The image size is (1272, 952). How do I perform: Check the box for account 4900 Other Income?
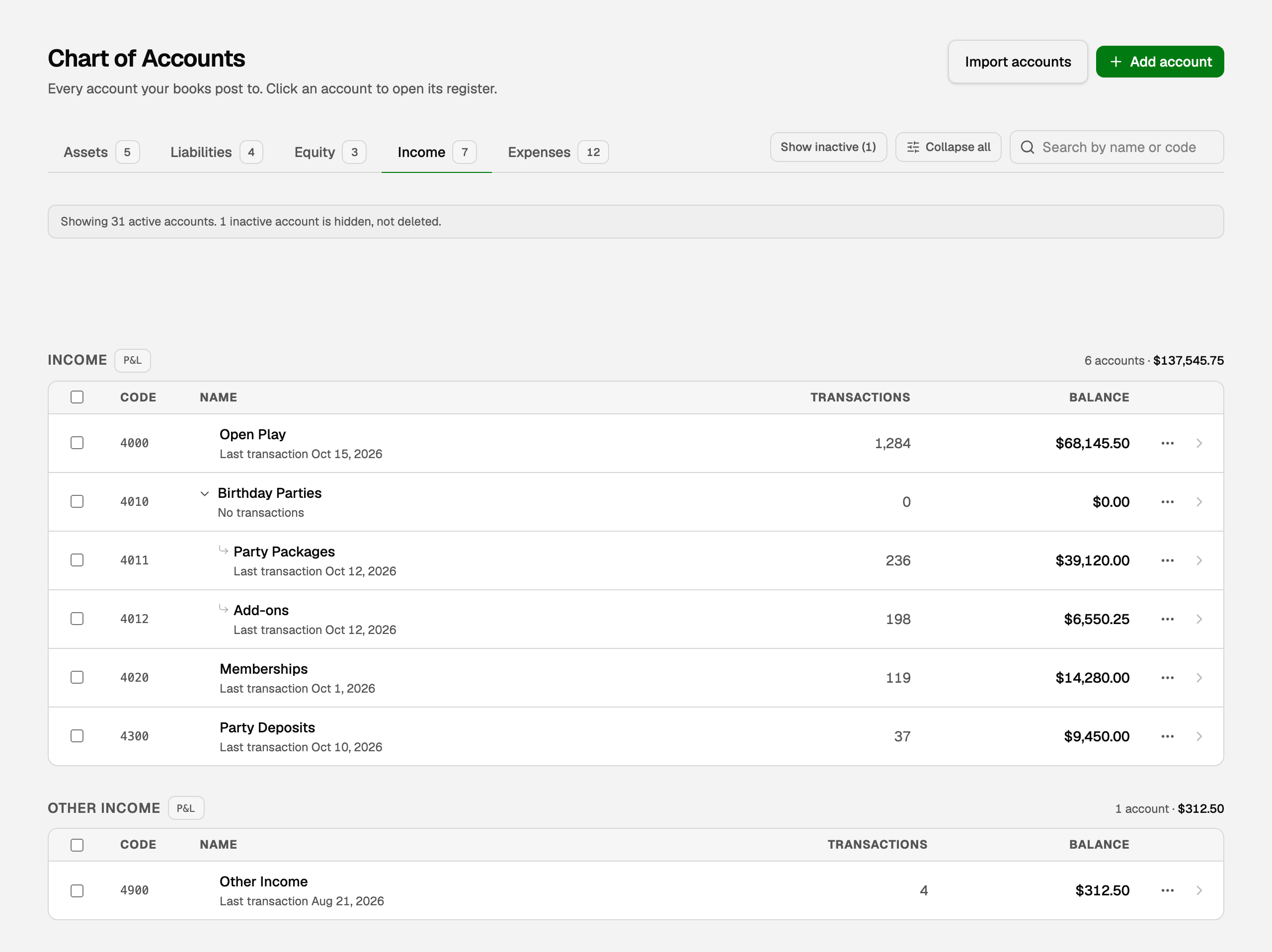click(77, 890)
